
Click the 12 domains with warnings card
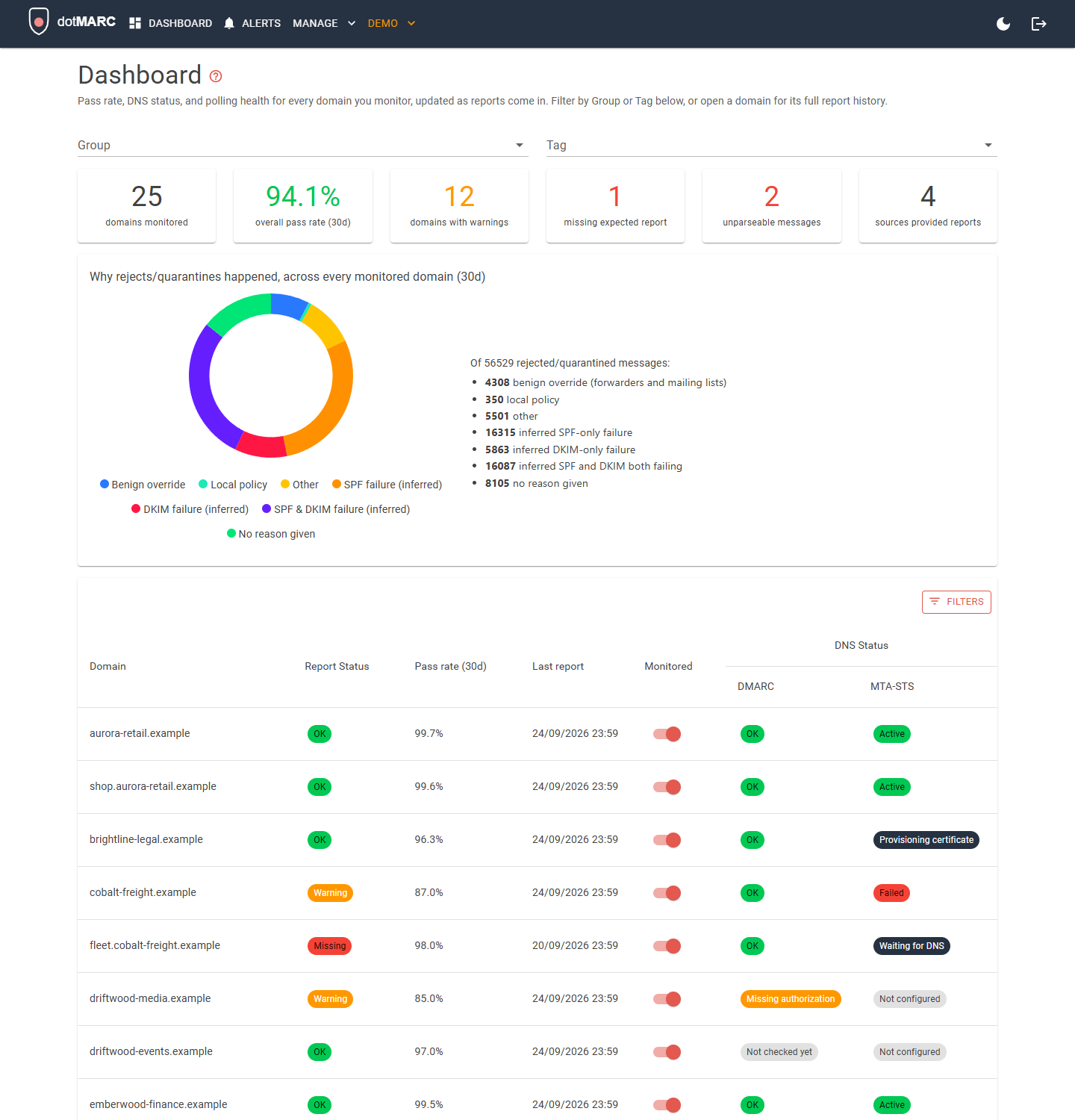click(x=459, y=205)
